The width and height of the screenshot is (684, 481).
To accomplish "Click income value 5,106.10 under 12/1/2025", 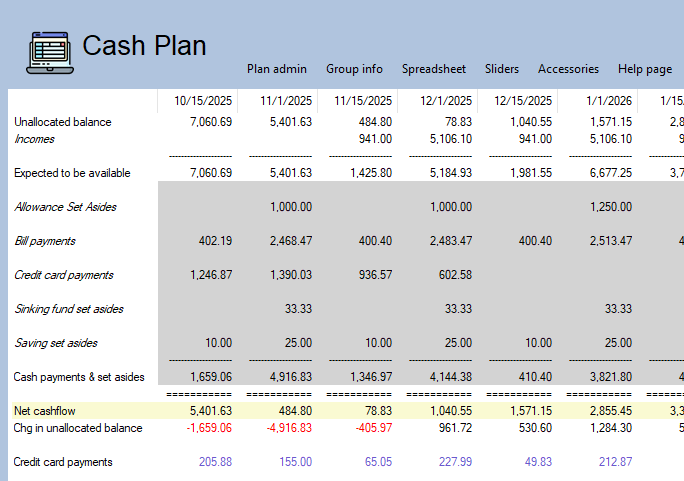I will (451, 139).
